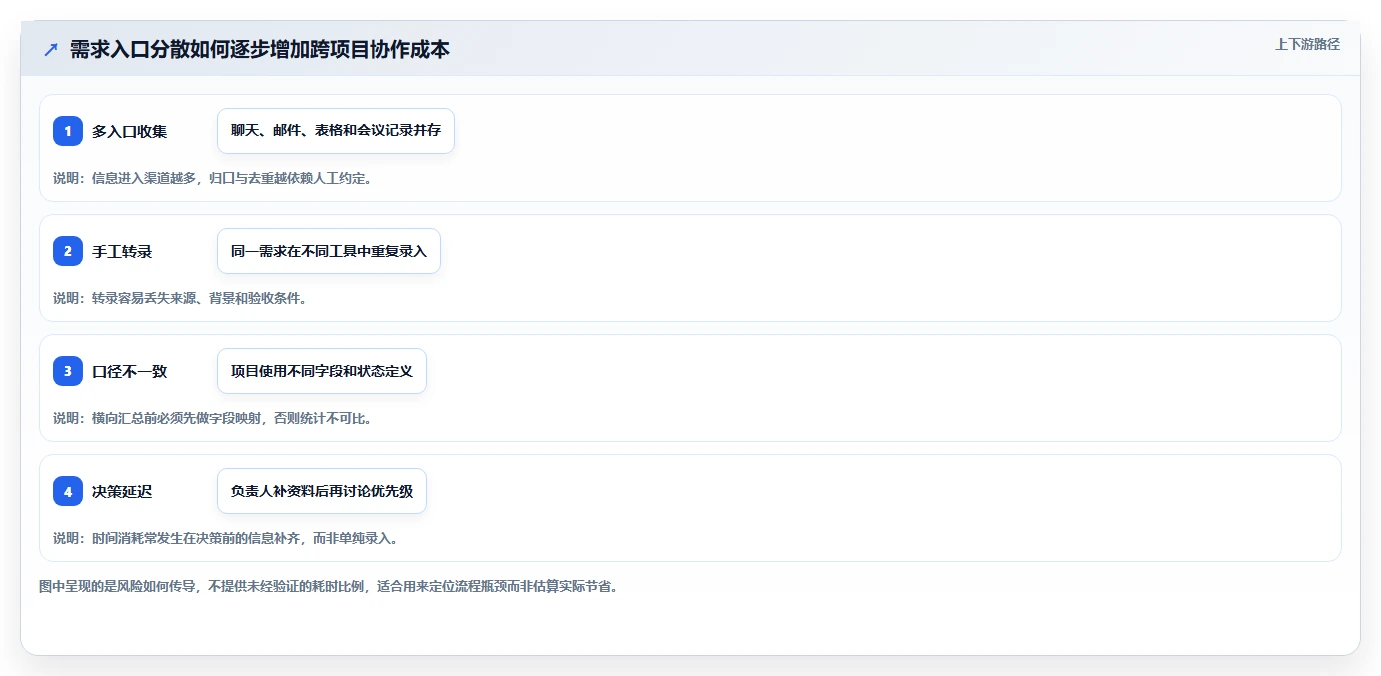Viewport: 1381px width, 676px height.
Task: Select the 同一需求在不同工具中重复录入 chip
Action: click(329, 251)
